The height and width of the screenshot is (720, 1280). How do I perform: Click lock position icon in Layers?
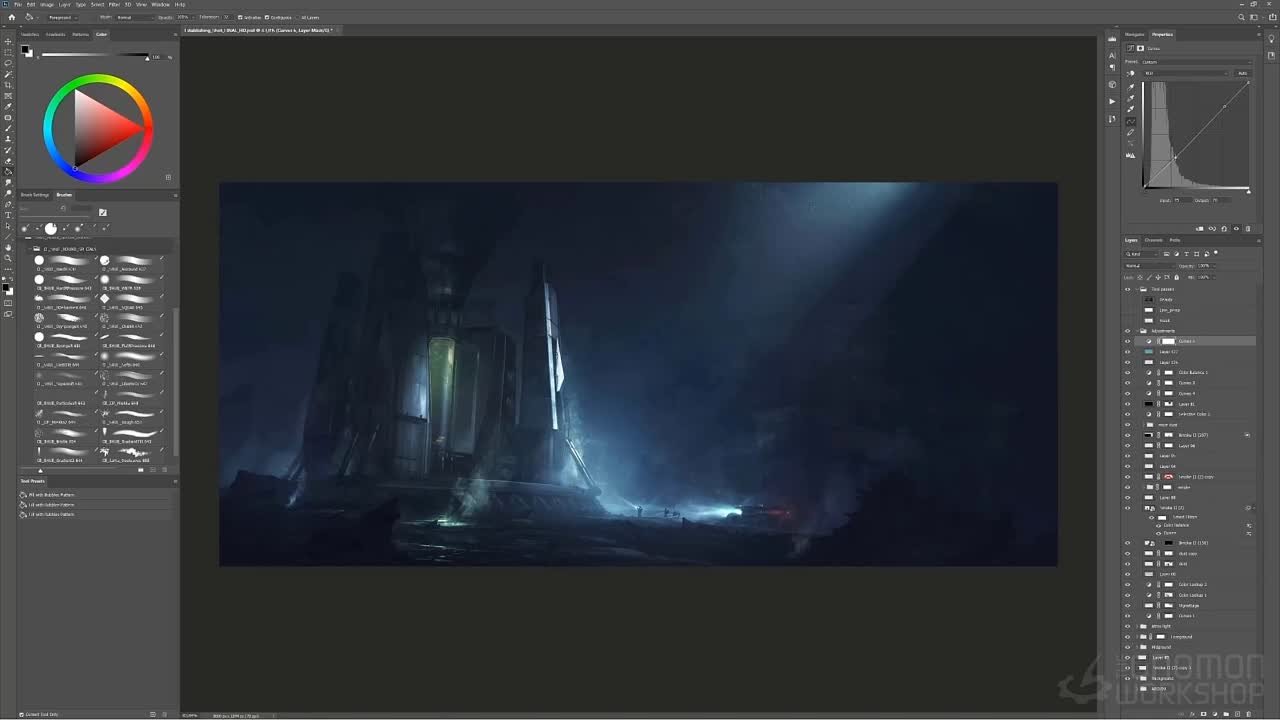tap(1159, 277)
